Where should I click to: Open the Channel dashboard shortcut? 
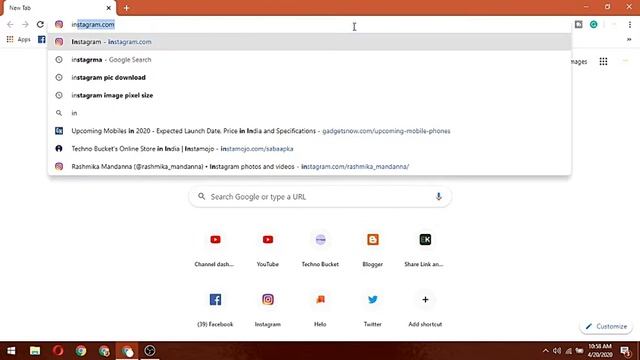[x=215, y=250]
